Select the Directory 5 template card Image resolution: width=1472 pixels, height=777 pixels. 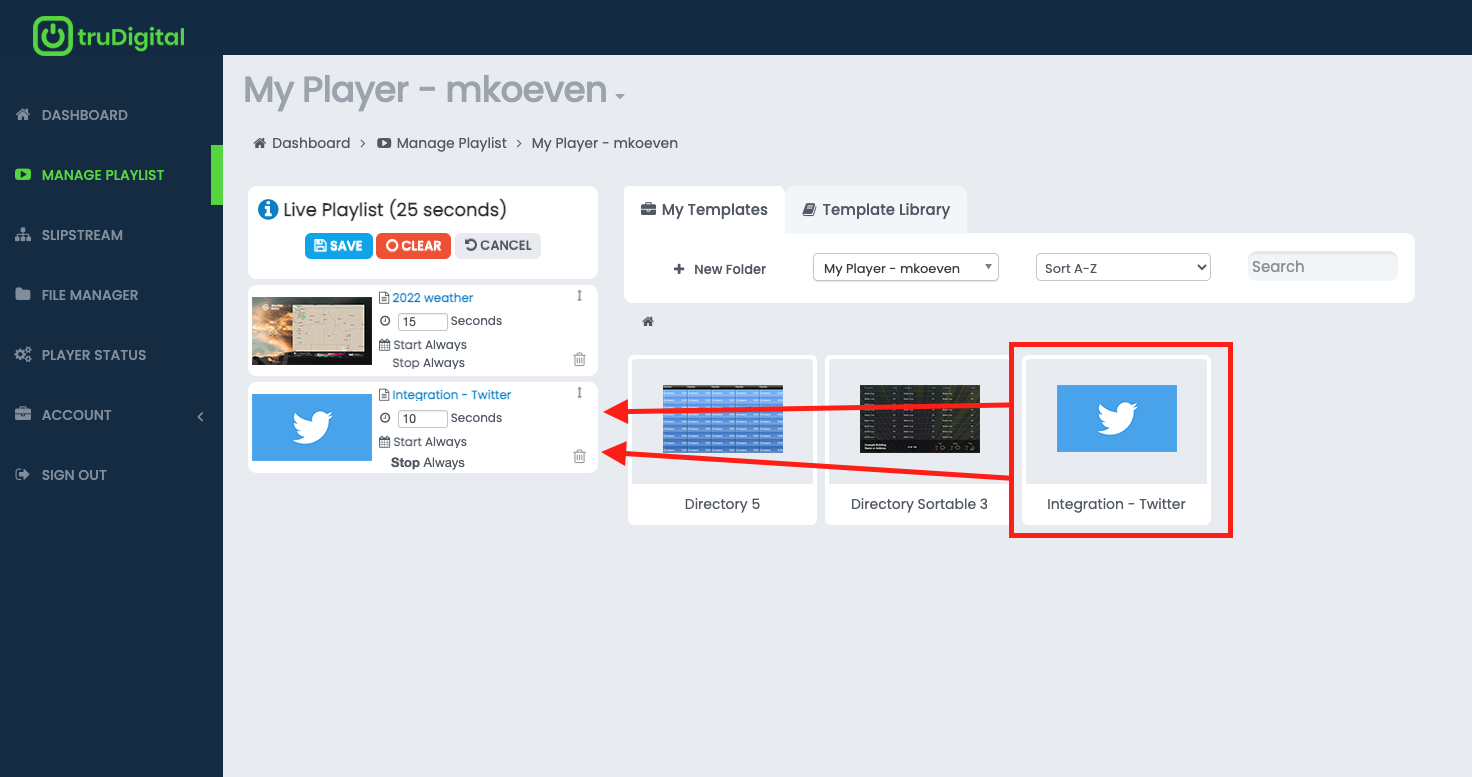point(722,440)
